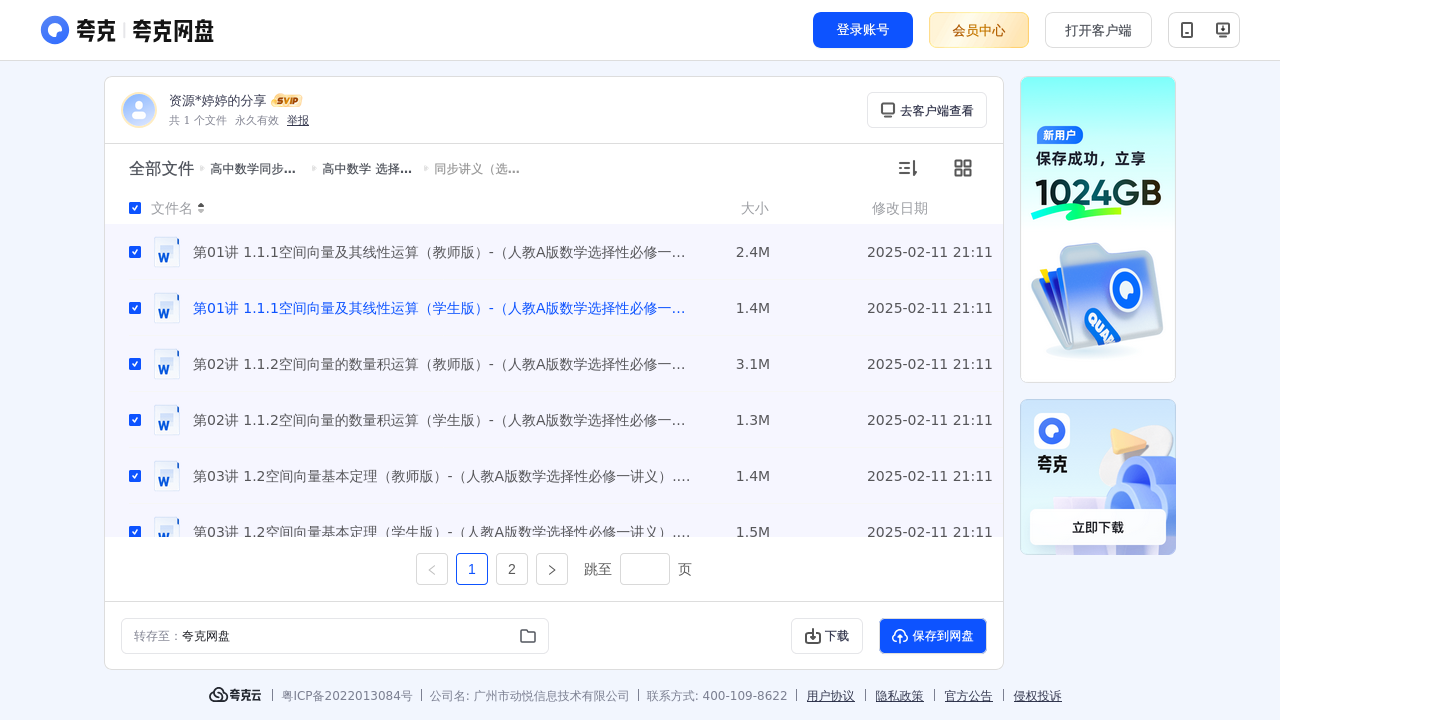Viewport: 1452px width, 720px height.
Task: Select page 1 in pagination
Action: (472, 569)
